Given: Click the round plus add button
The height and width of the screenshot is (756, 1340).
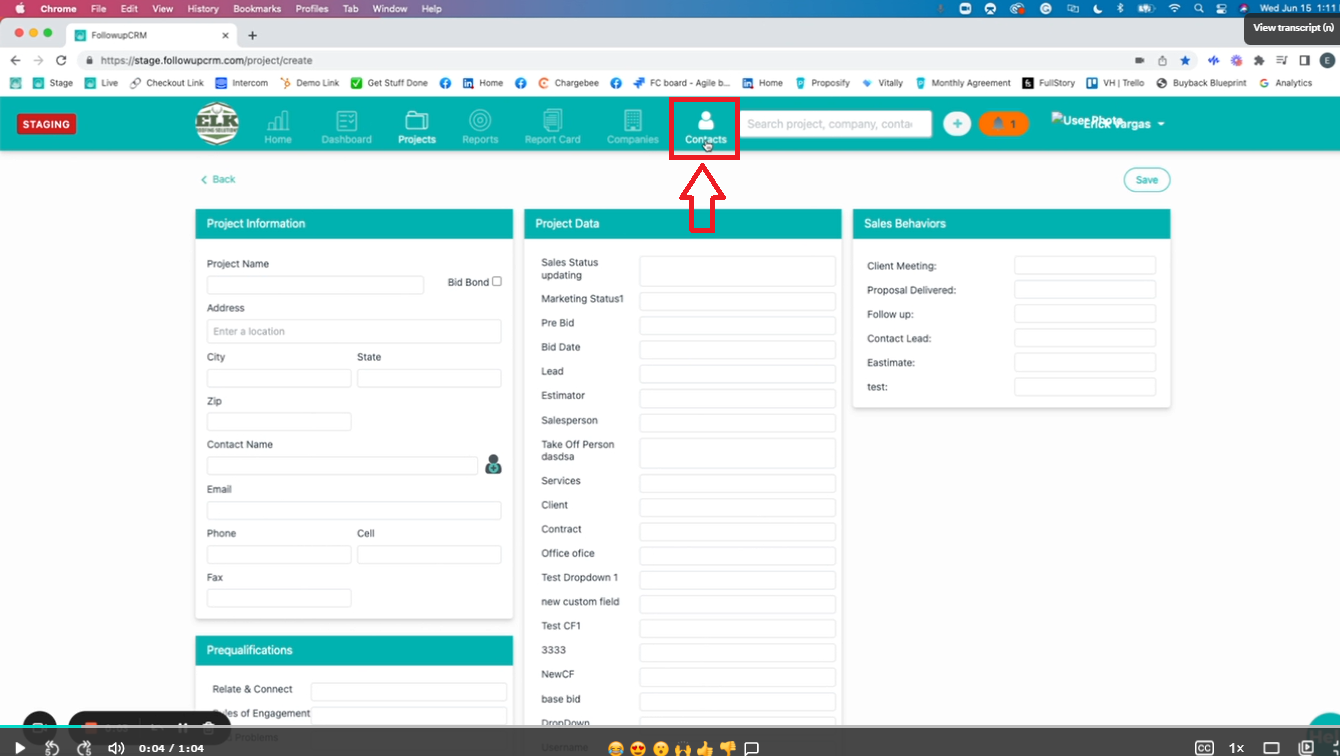Looking at the screenshot, I should pos(957,124).
